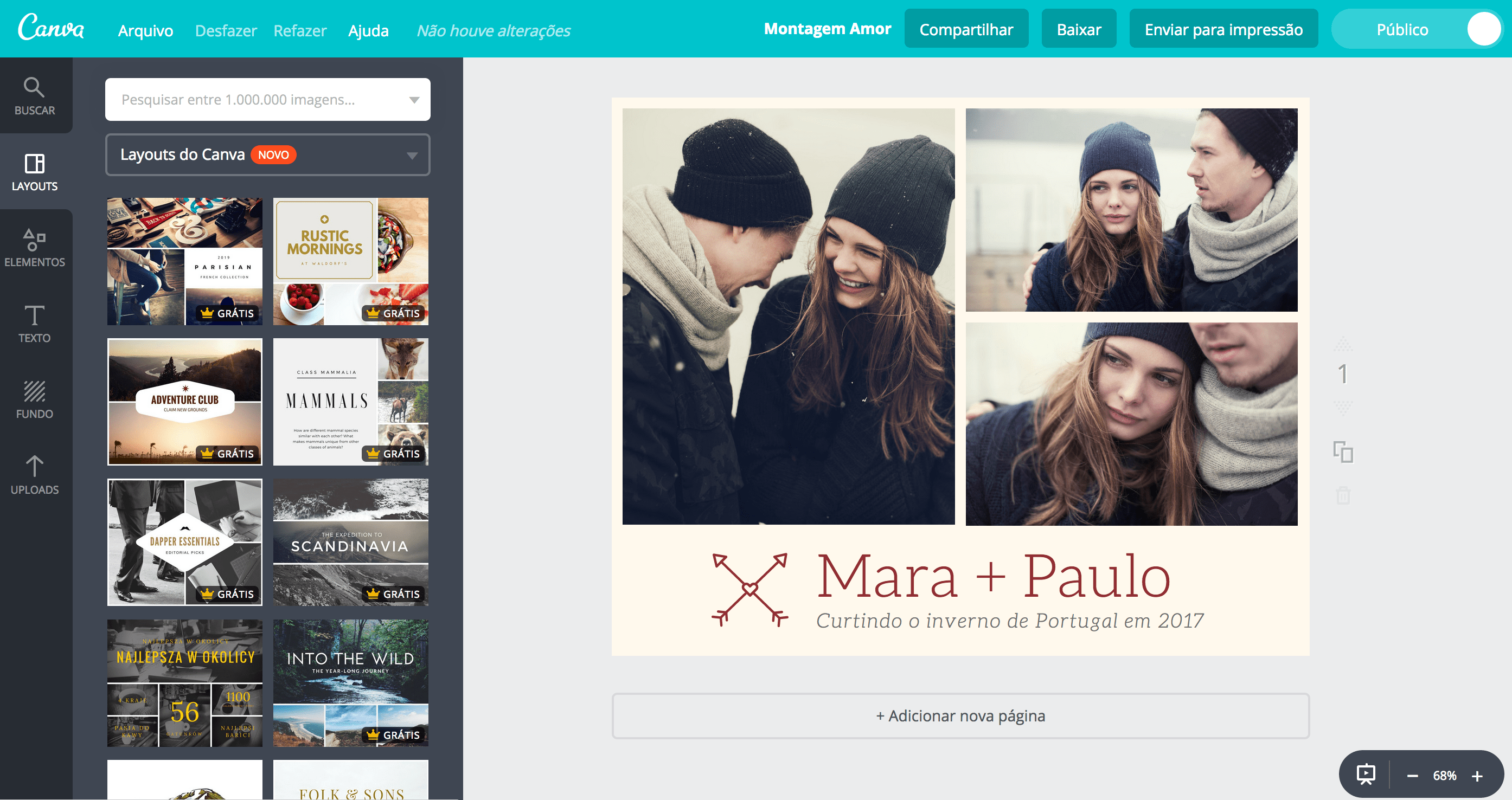Choose the Folk & Sons layout
This screenshot has height=800, width=1512.
351,780
